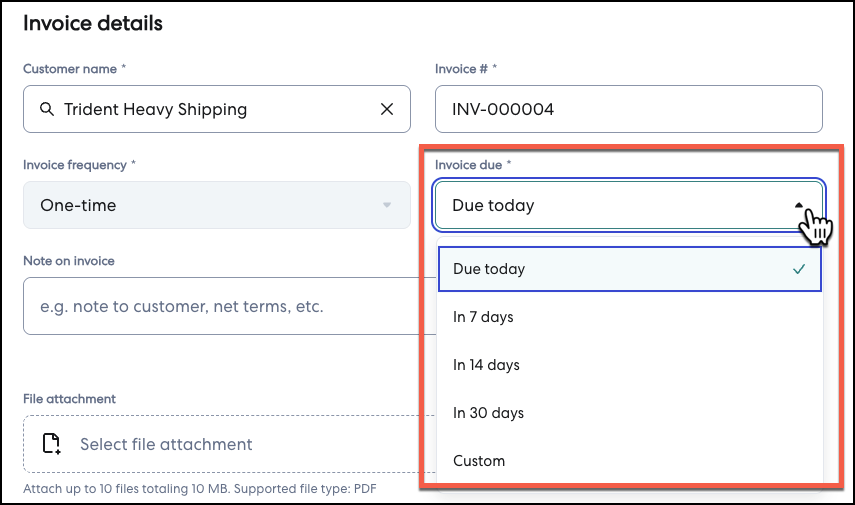The height and width of the screenshot is (505, 855).
Task: Click the 'File attachment' section label
Action: [69, 399]
